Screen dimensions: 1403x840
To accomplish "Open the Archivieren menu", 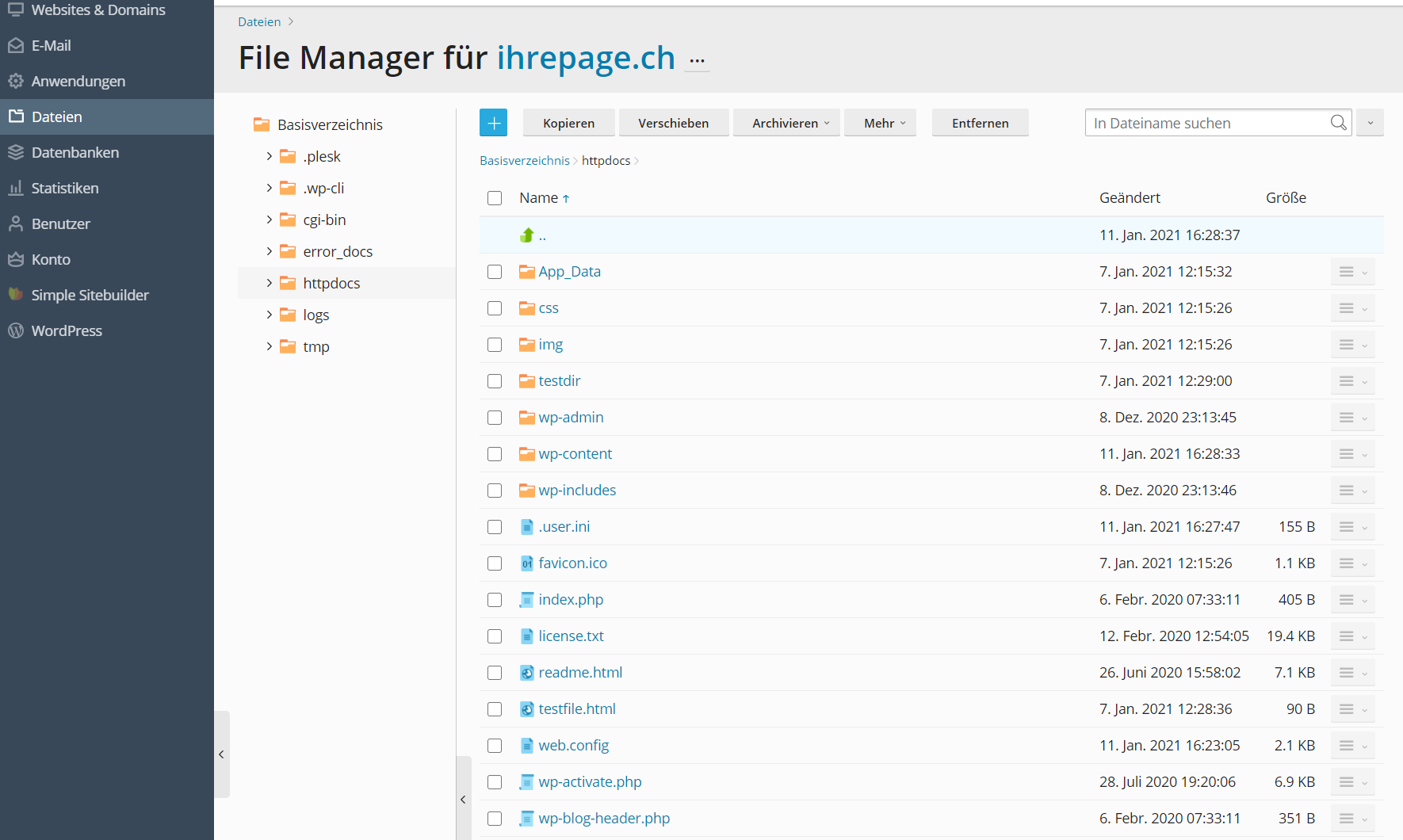I will click(786, 122).
